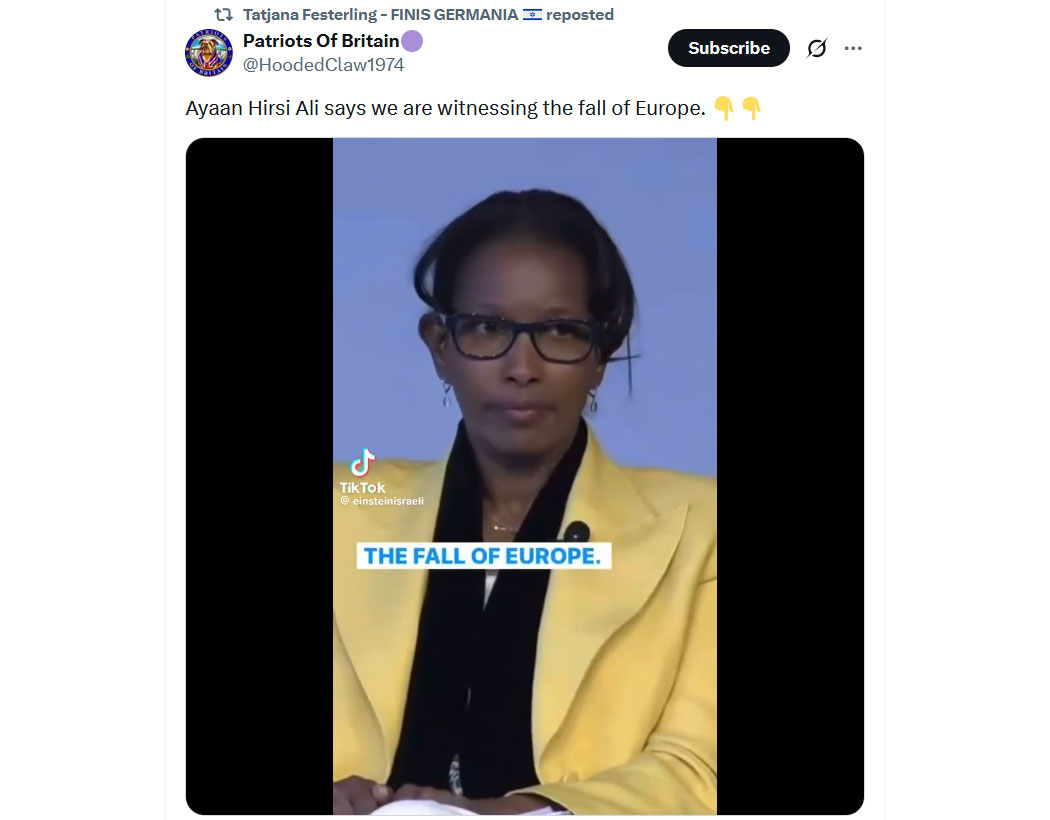The image size is (1050, 820).
Task: Click the black bar right of the video
Action: [790, 476]
